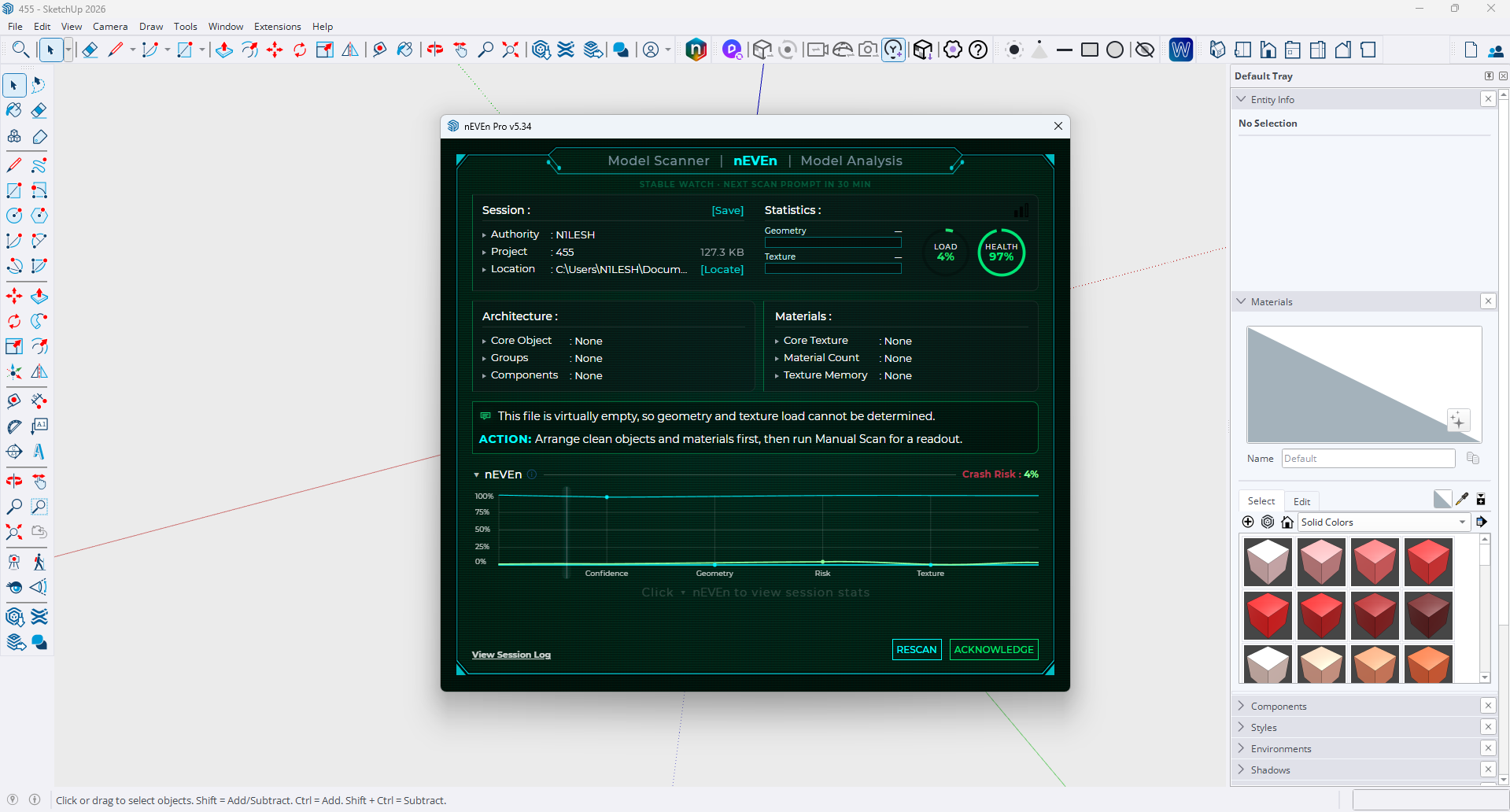
Task: Open the Extensions menu
Action: click(x=277, y=27)
